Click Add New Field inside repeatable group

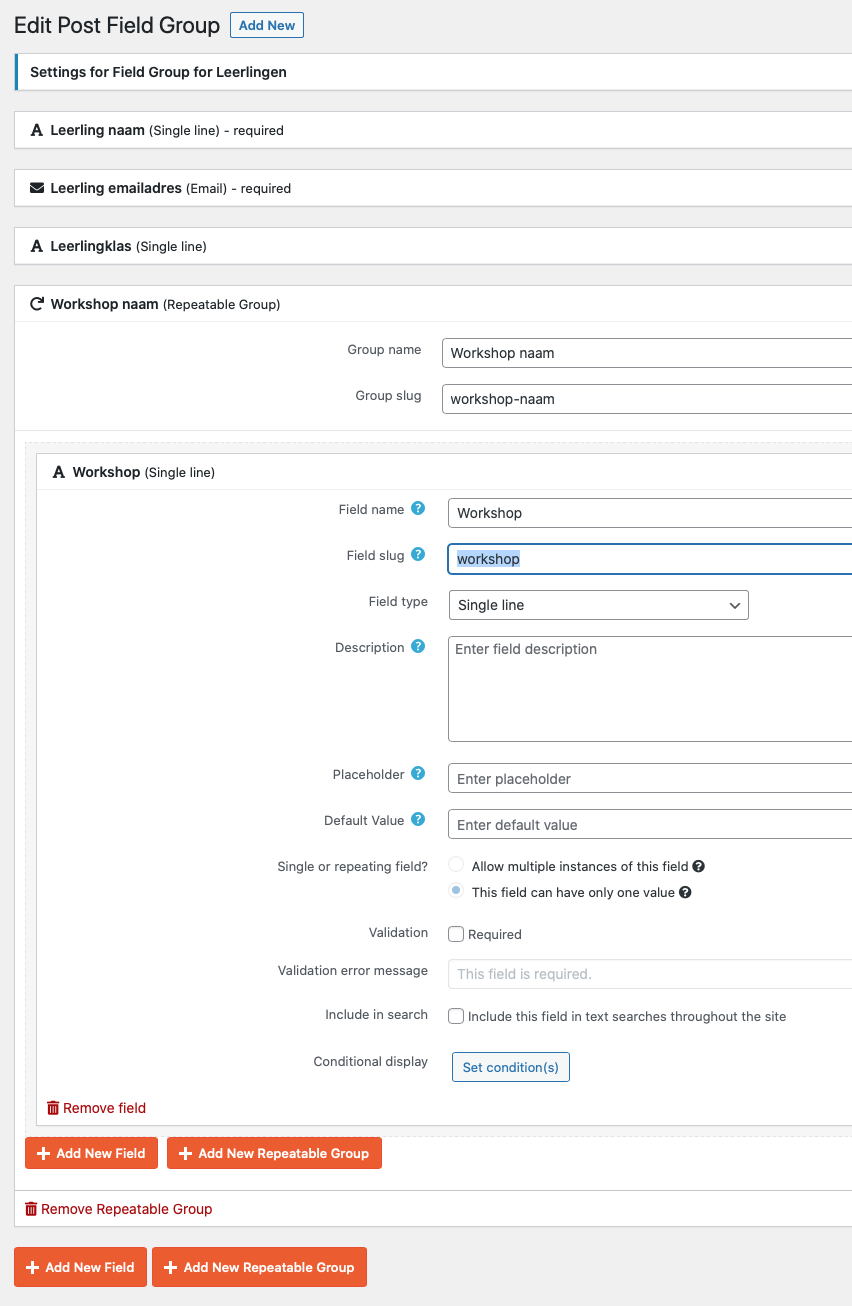click(x=91, y=1153)
